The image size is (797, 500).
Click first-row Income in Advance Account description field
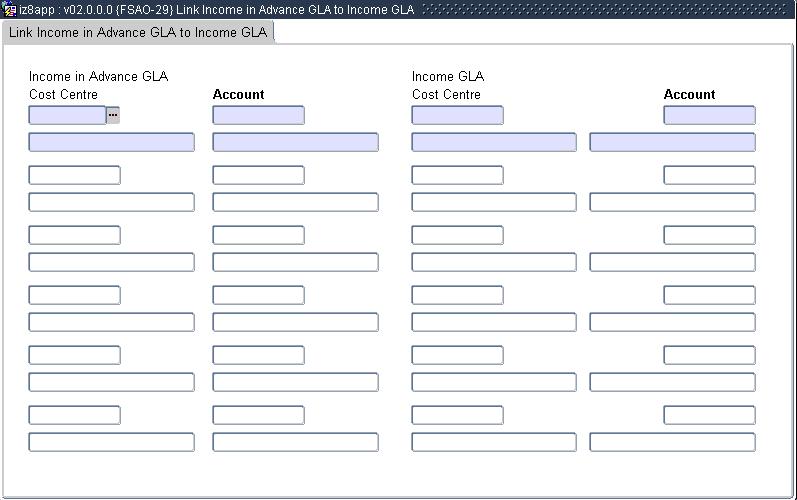click(x=295, y=142)
